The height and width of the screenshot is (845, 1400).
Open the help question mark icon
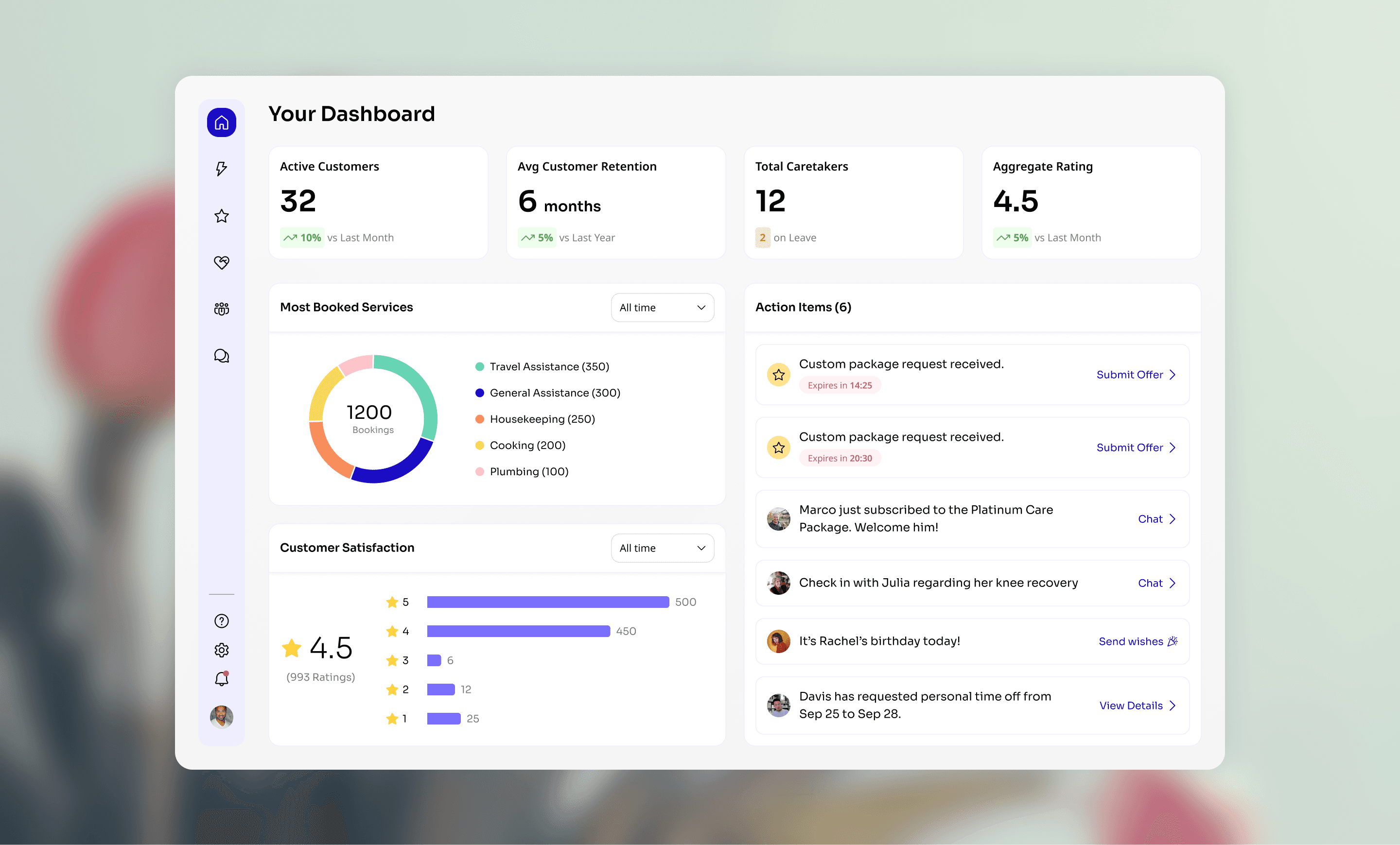pos(222,621)
